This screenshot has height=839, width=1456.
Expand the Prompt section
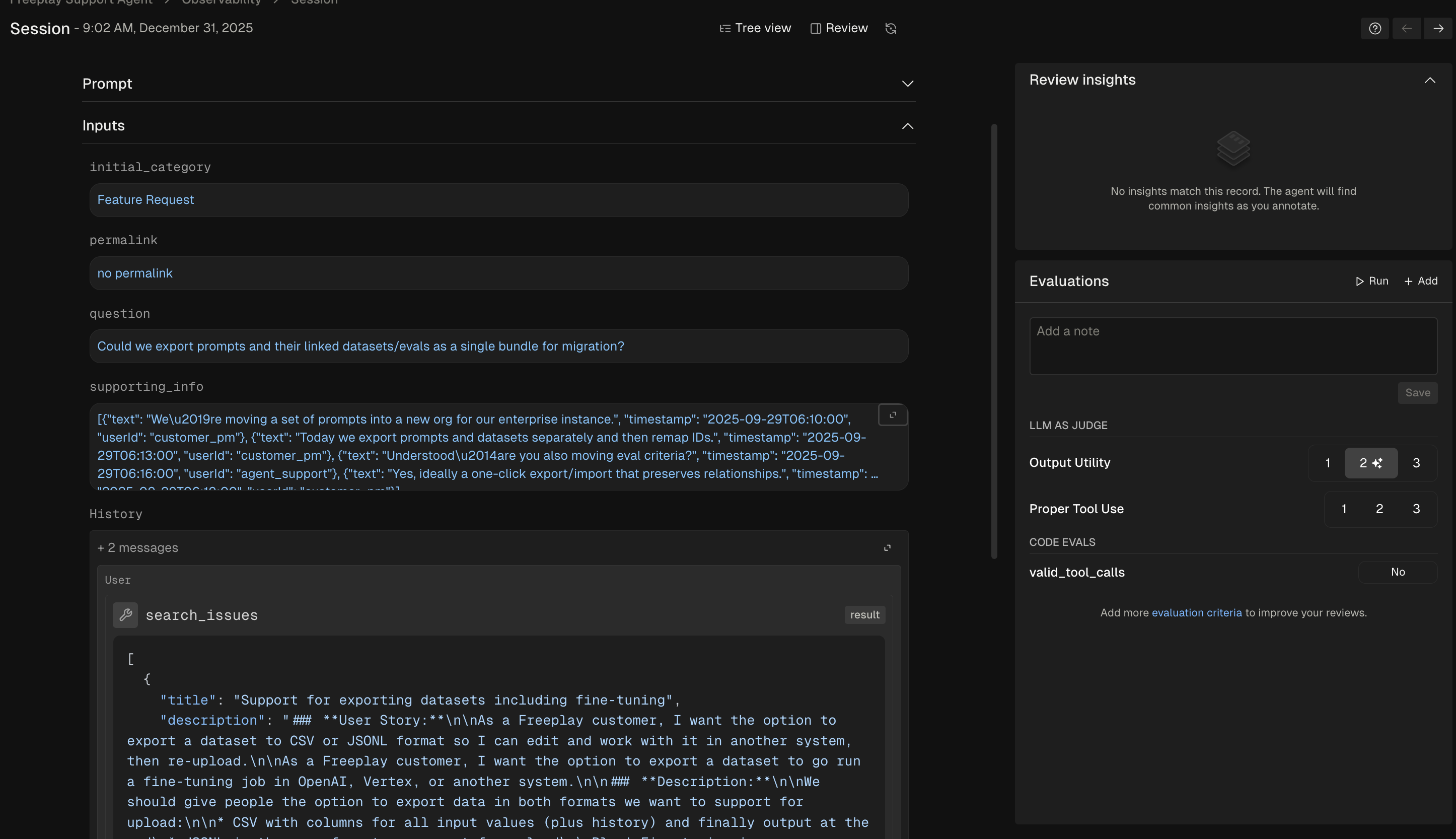point(907,84)
